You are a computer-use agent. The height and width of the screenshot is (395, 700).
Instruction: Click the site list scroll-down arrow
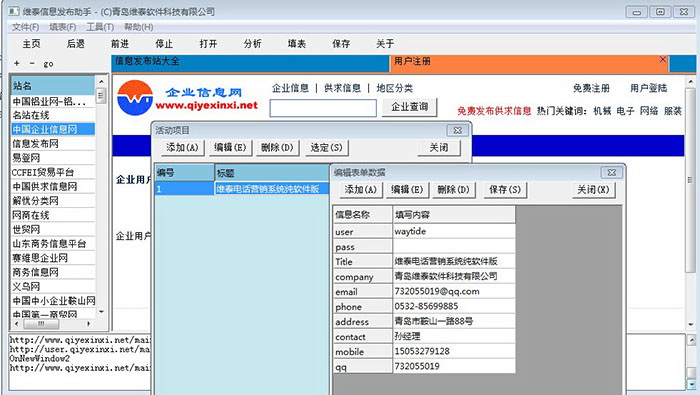coord(101,312)
